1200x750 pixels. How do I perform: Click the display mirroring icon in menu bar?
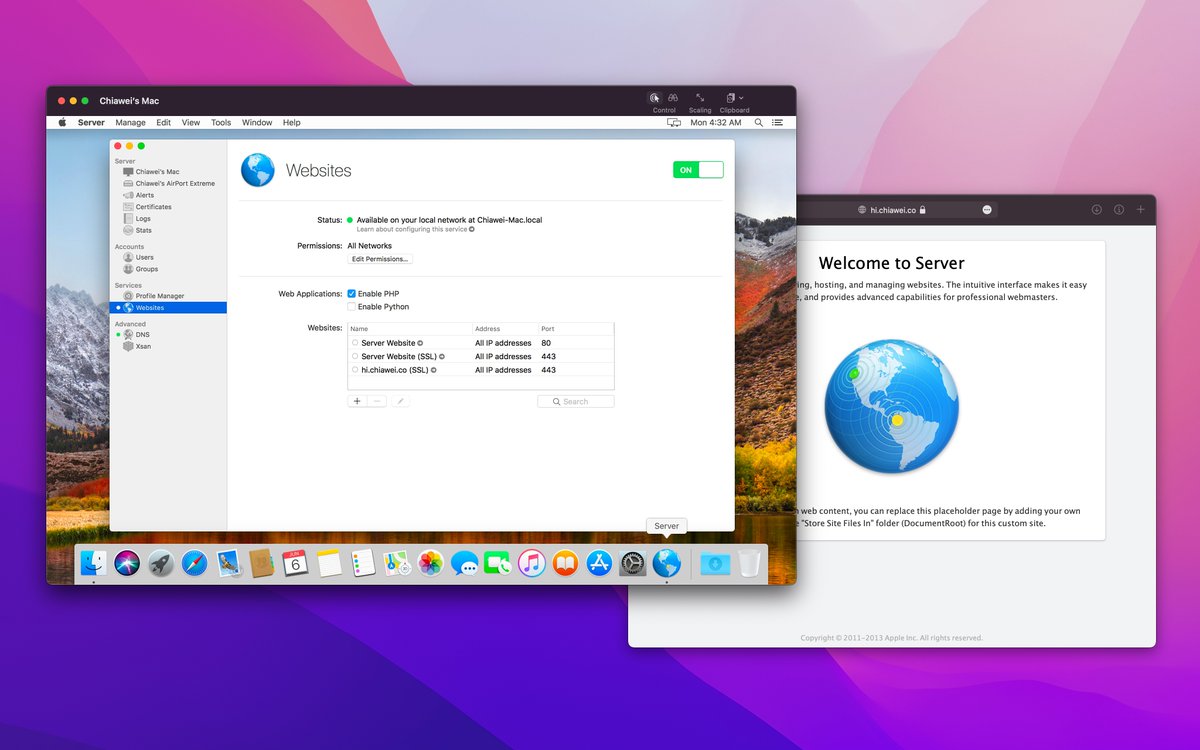click(674, 122)
